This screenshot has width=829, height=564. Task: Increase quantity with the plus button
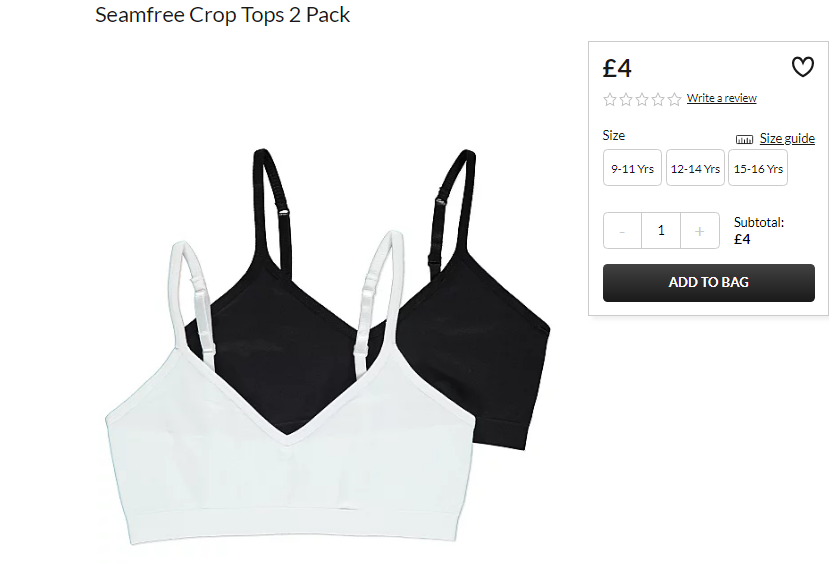(x=699, y=230)
